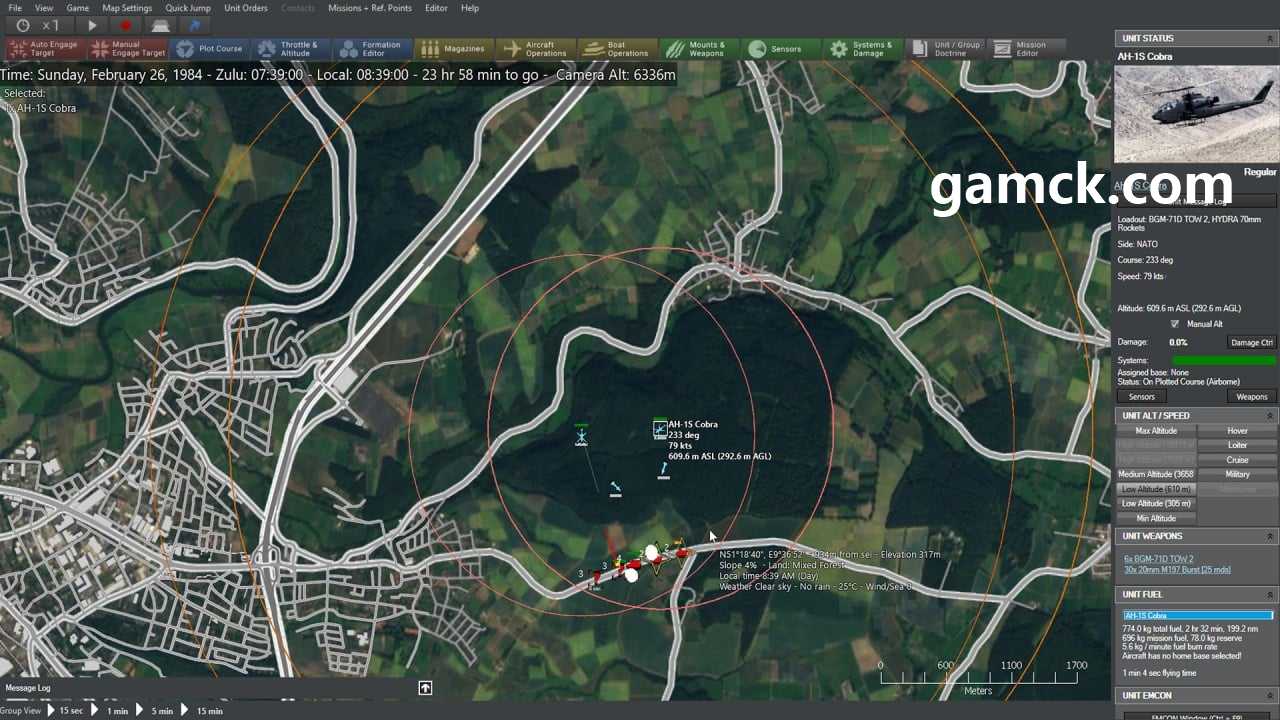The height and width of the screenshot is (720, 1280).
Task: Open the Game menu
Action: tap(78, 8)
